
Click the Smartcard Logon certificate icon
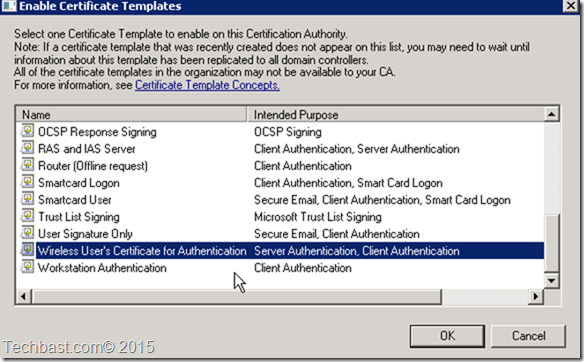click(28, 182)
